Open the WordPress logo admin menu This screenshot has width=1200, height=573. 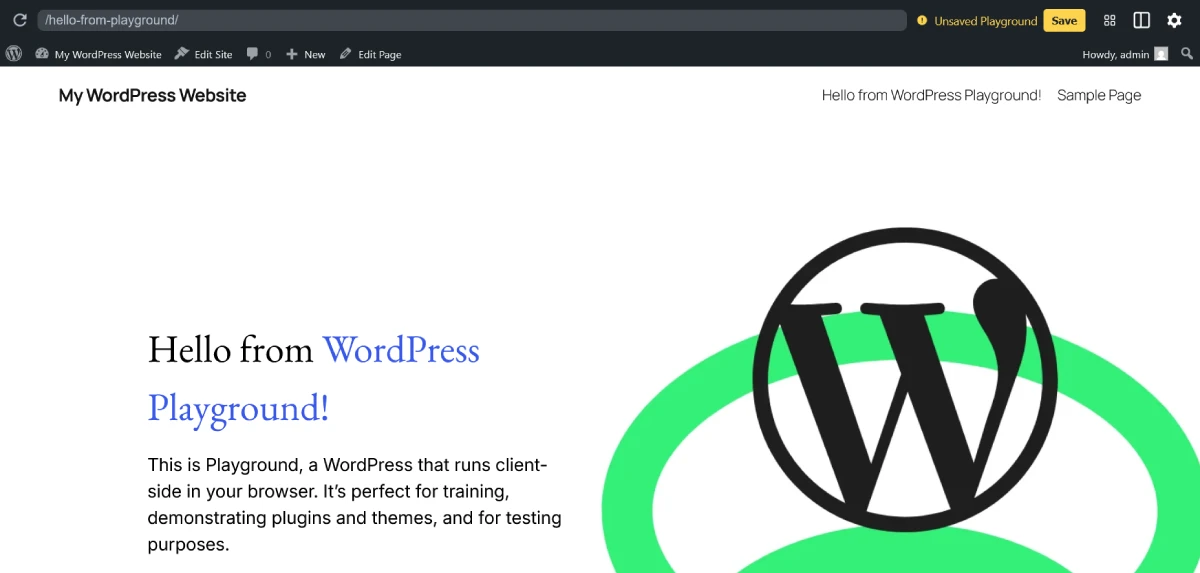(x=14, y=54)
